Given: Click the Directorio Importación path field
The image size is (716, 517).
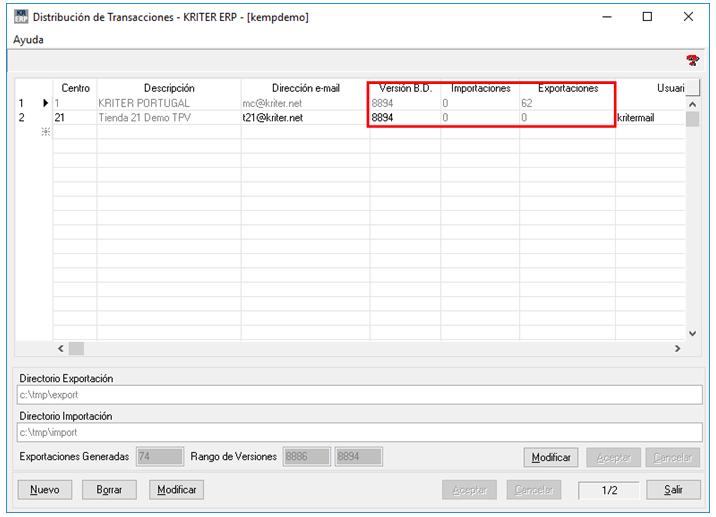Looking at the screenshot, I should point(359,432).
